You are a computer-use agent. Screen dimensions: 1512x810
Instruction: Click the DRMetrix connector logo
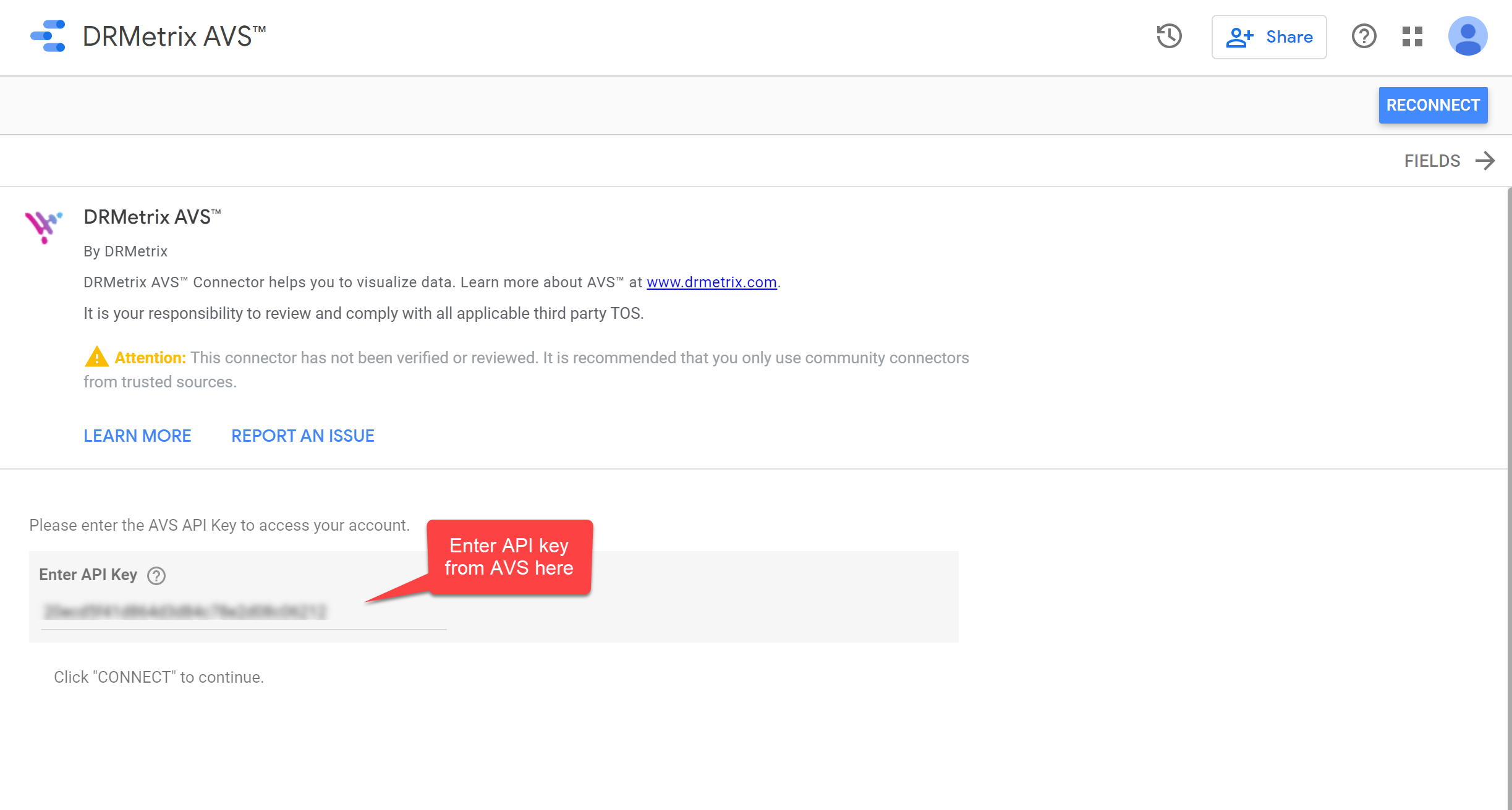[43, 227]
